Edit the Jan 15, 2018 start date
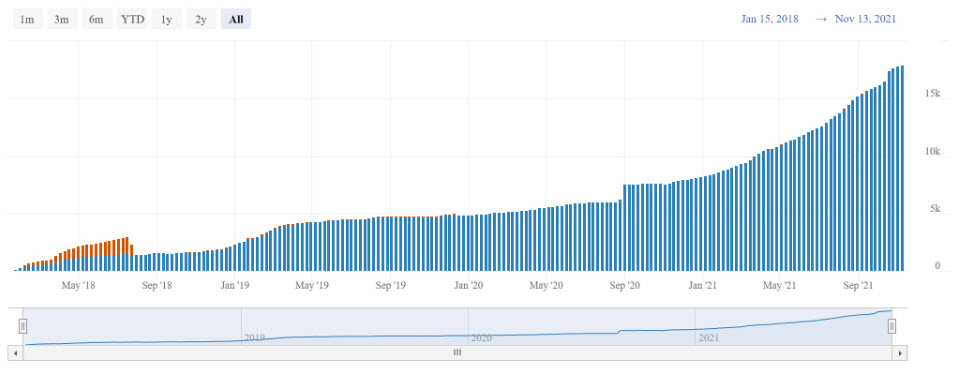This screenshot has width=956, height=370. coord(769,19)
